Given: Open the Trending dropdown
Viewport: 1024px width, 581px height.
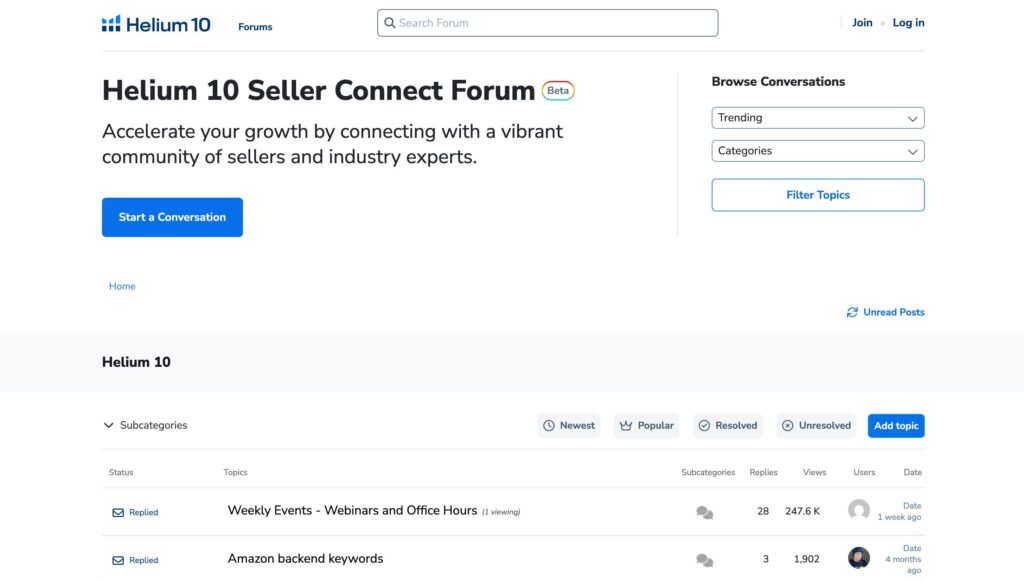Looking at the screenshot, I should coord(817,118).
